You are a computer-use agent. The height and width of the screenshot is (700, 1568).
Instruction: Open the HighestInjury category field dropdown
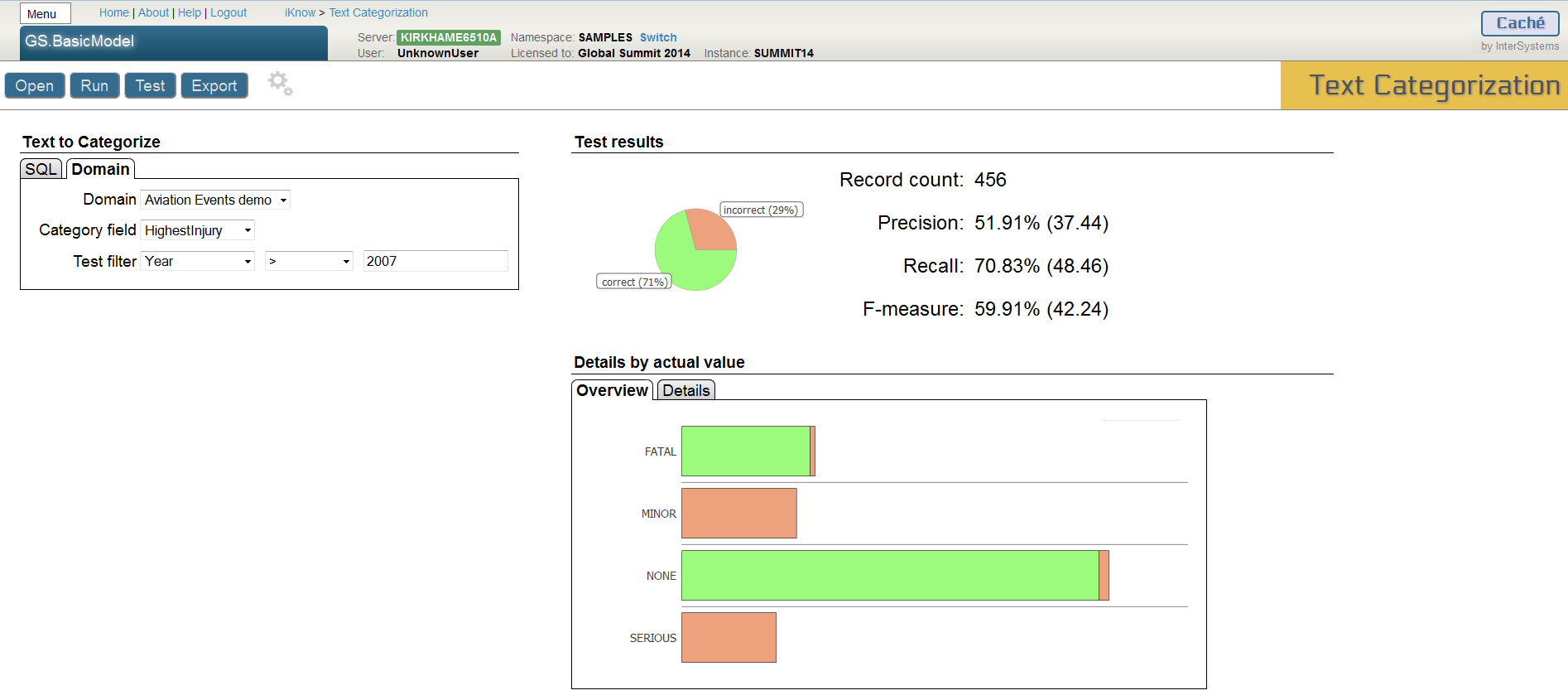pos(197,230)
